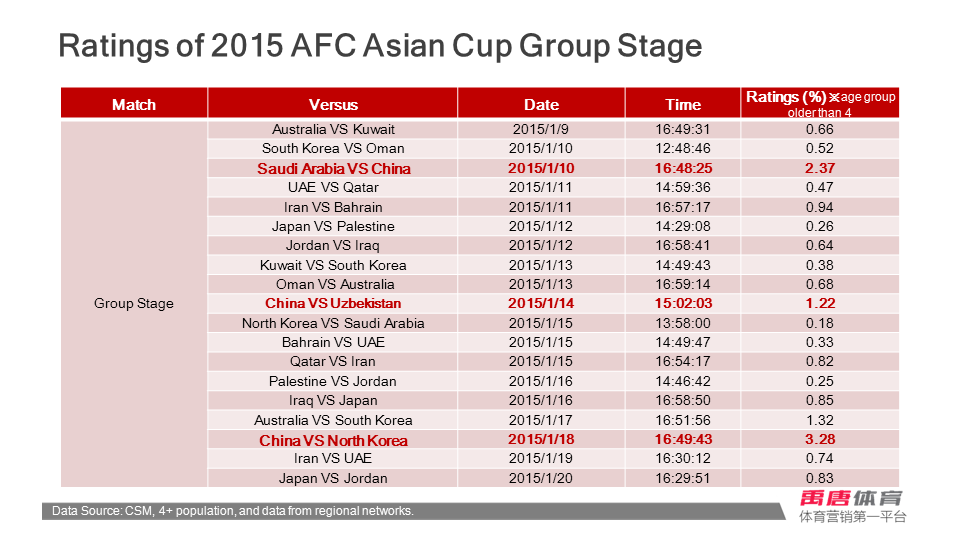This screenshot has width=960, height=540.
Task: Click the Data Source footer note
Action: coord(233,511)
